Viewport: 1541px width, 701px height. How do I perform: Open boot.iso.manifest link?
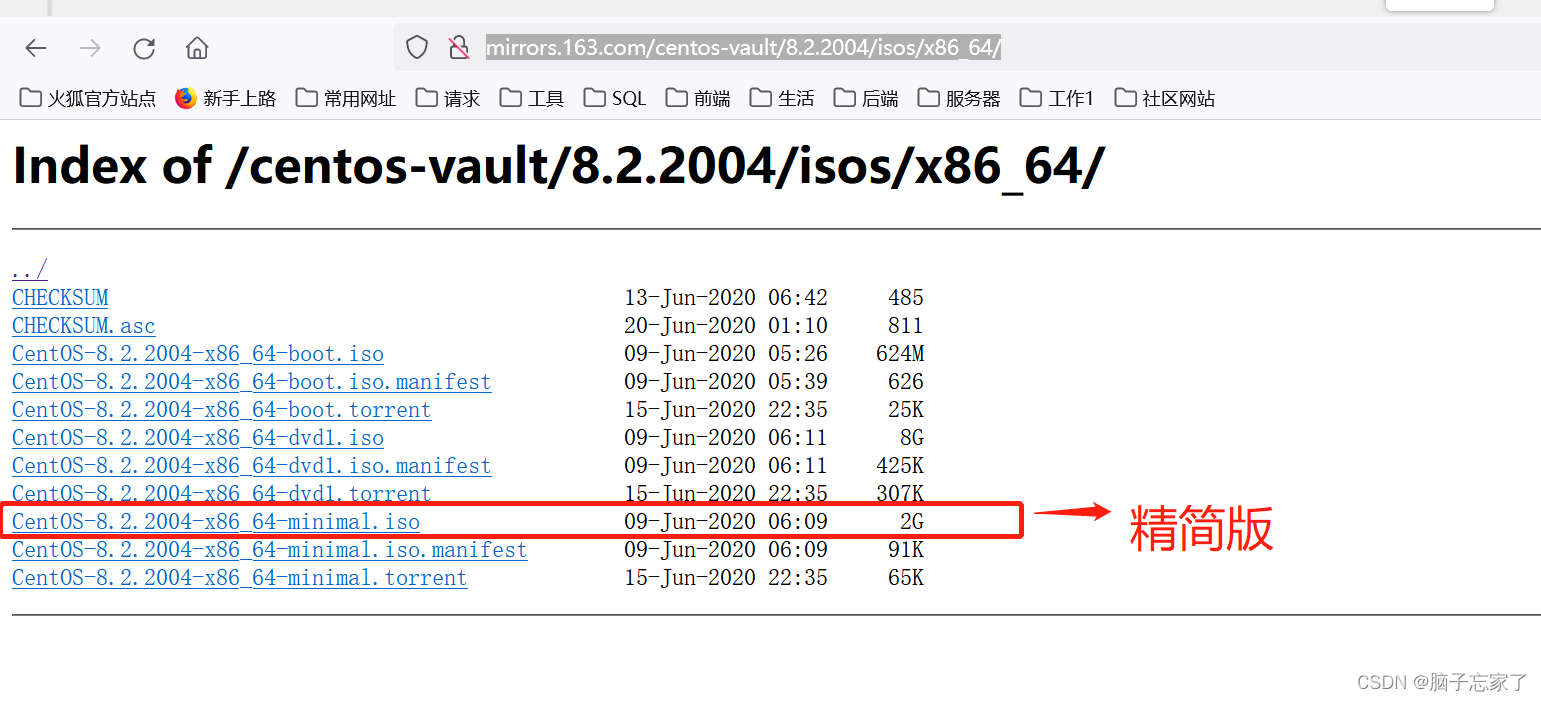(252, 382)
